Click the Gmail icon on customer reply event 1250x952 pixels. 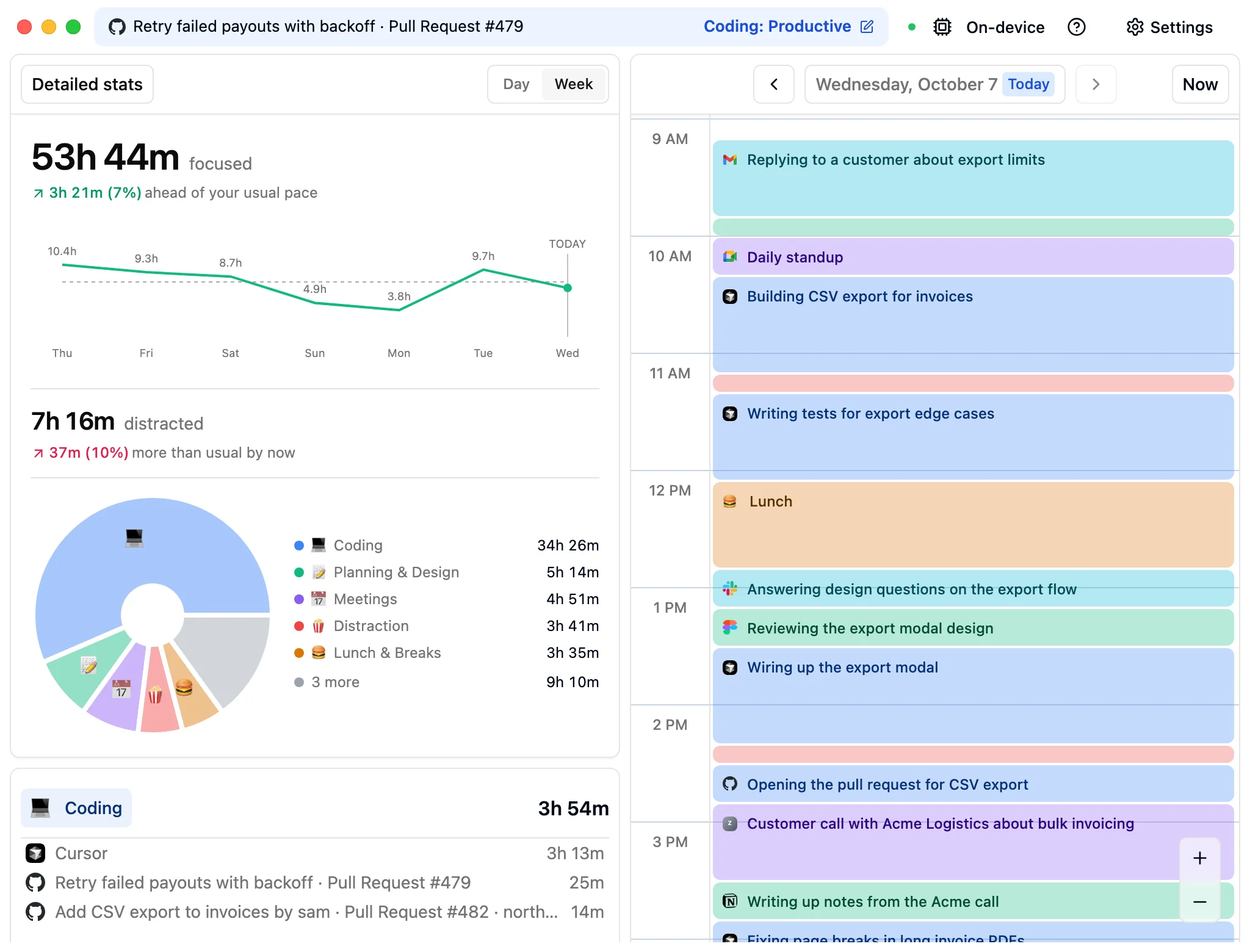(x=730, y=160)
